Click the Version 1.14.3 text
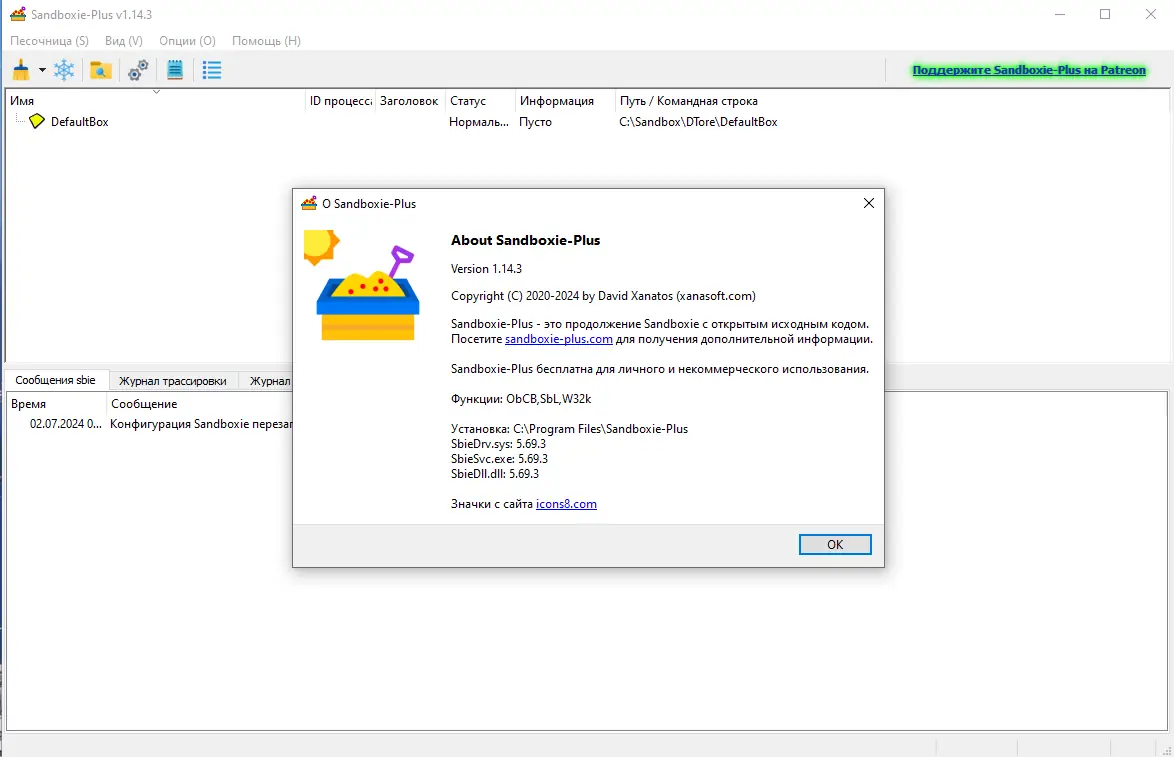The image size is (1174, 757). 486,269
